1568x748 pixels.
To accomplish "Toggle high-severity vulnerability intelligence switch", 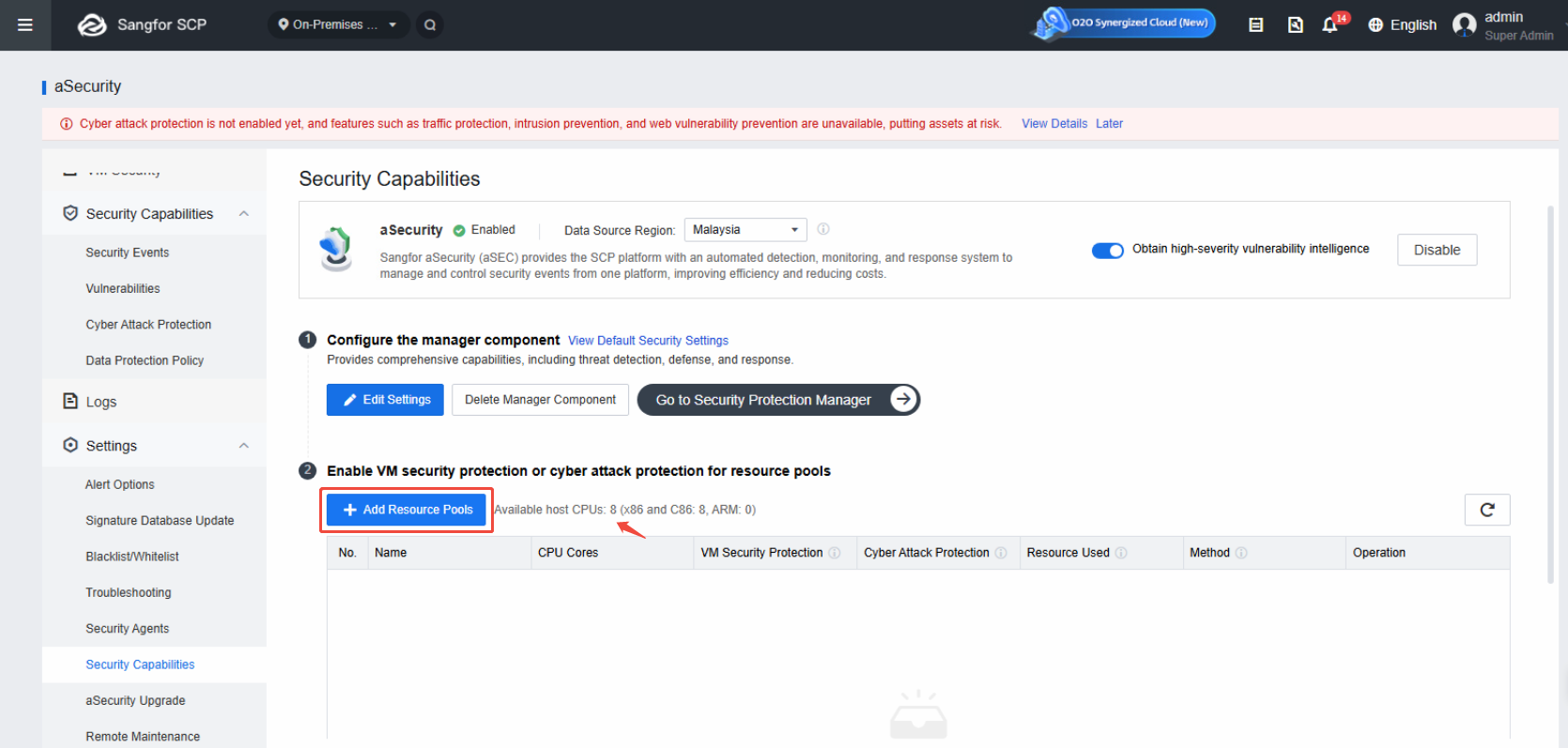I will tap(1108, 250).
